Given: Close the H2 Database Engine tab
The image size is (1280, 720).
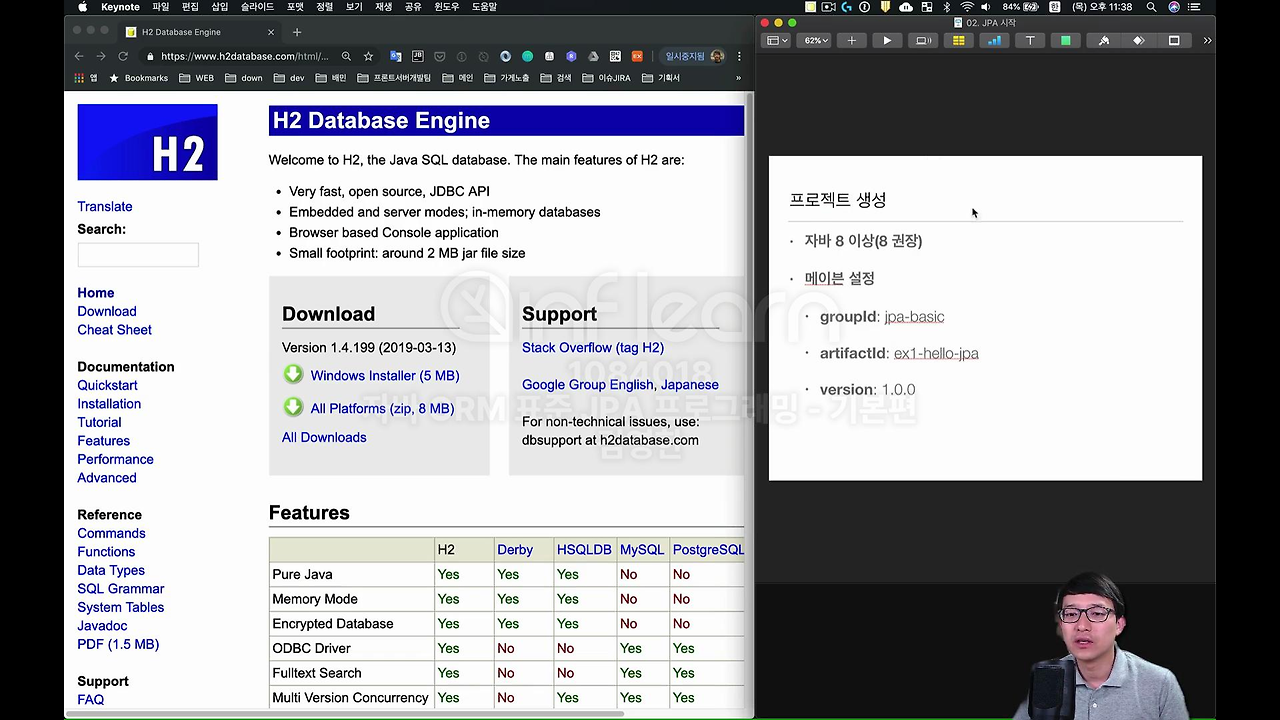Looking at the screenshot, I should click(270, 32).
